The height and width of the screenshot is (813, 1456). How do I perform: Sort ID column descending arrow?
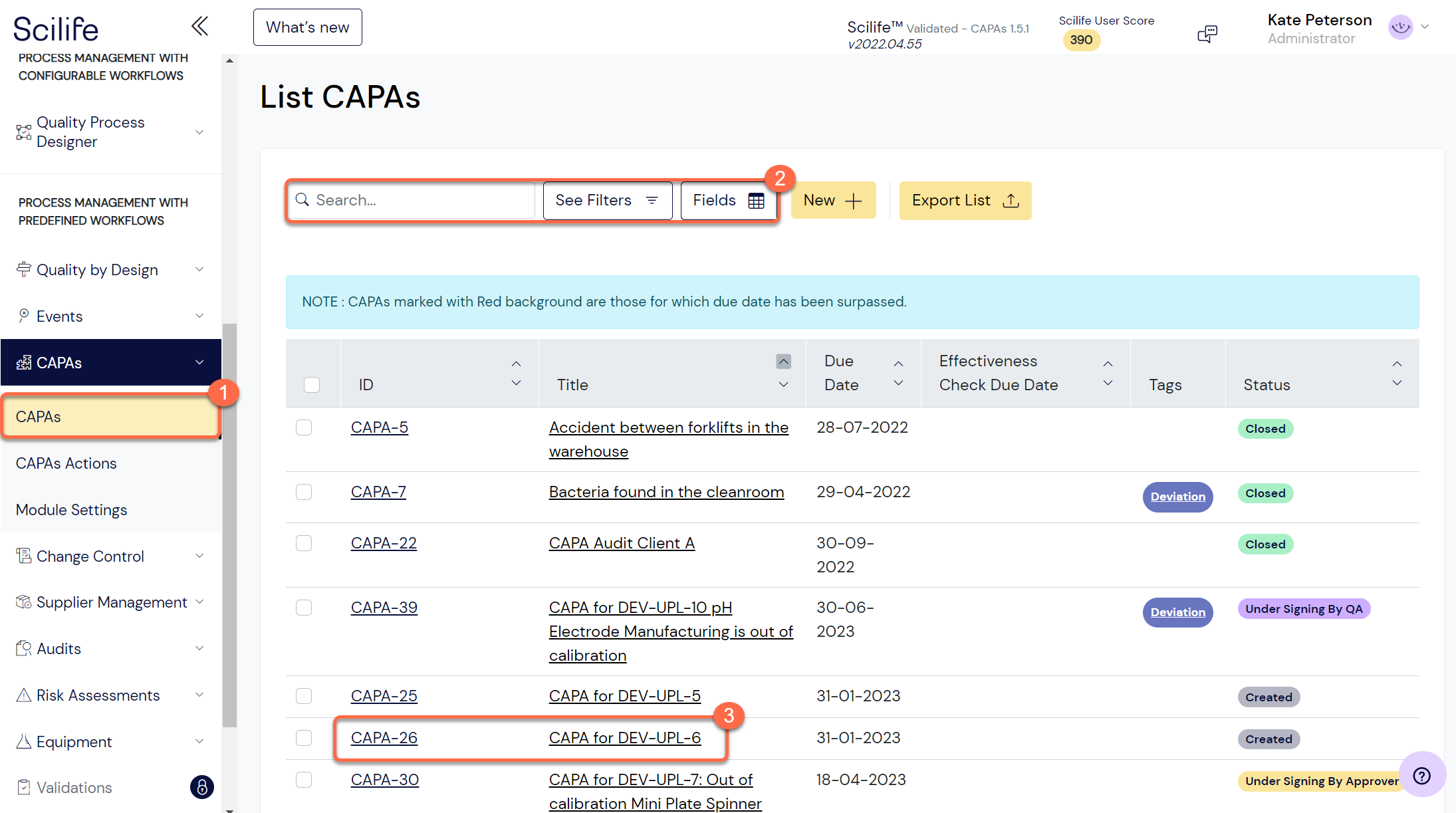(x=516, y=383)
